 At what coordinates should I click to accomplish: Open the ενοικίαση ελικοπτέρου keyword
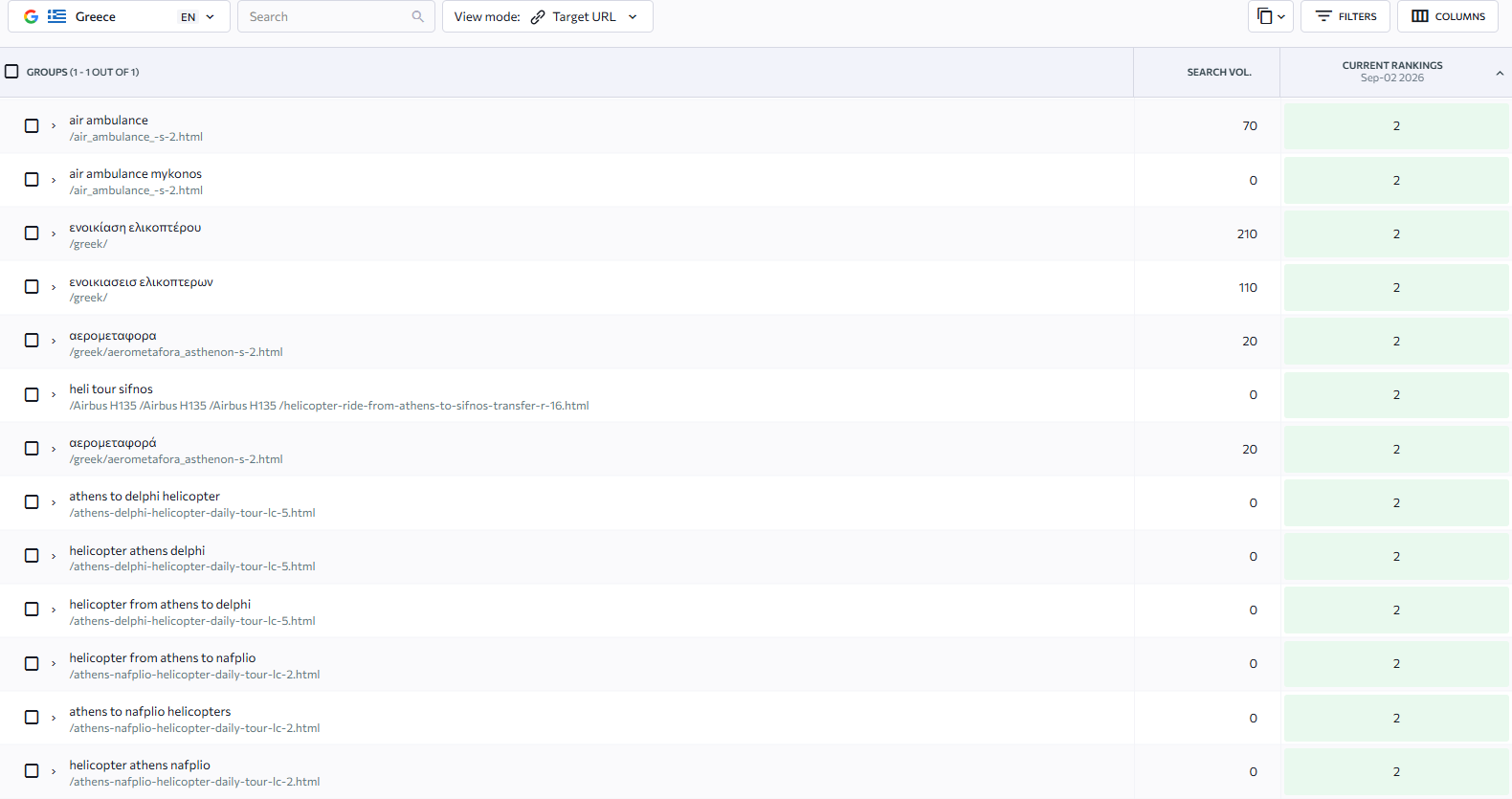click(x=135, y=228)
